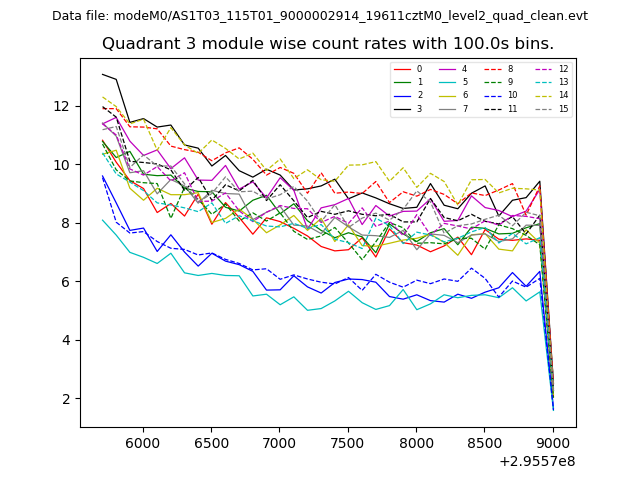Click the data file name text at top
This screenshot has width=640, height=480.
(320, 16)
